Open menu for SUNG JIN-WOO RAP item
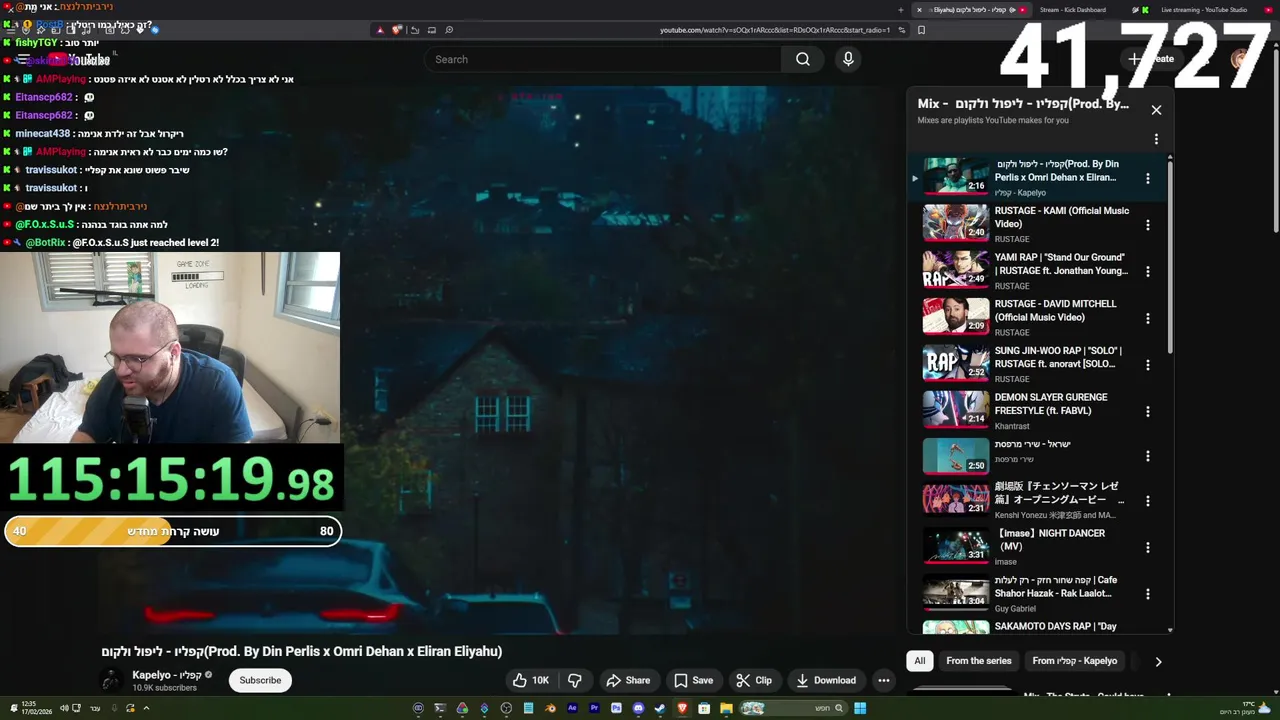Image resolution: width=1280 pixels, height=720 pixels. pyautogui.click(x=1148, y=365)
